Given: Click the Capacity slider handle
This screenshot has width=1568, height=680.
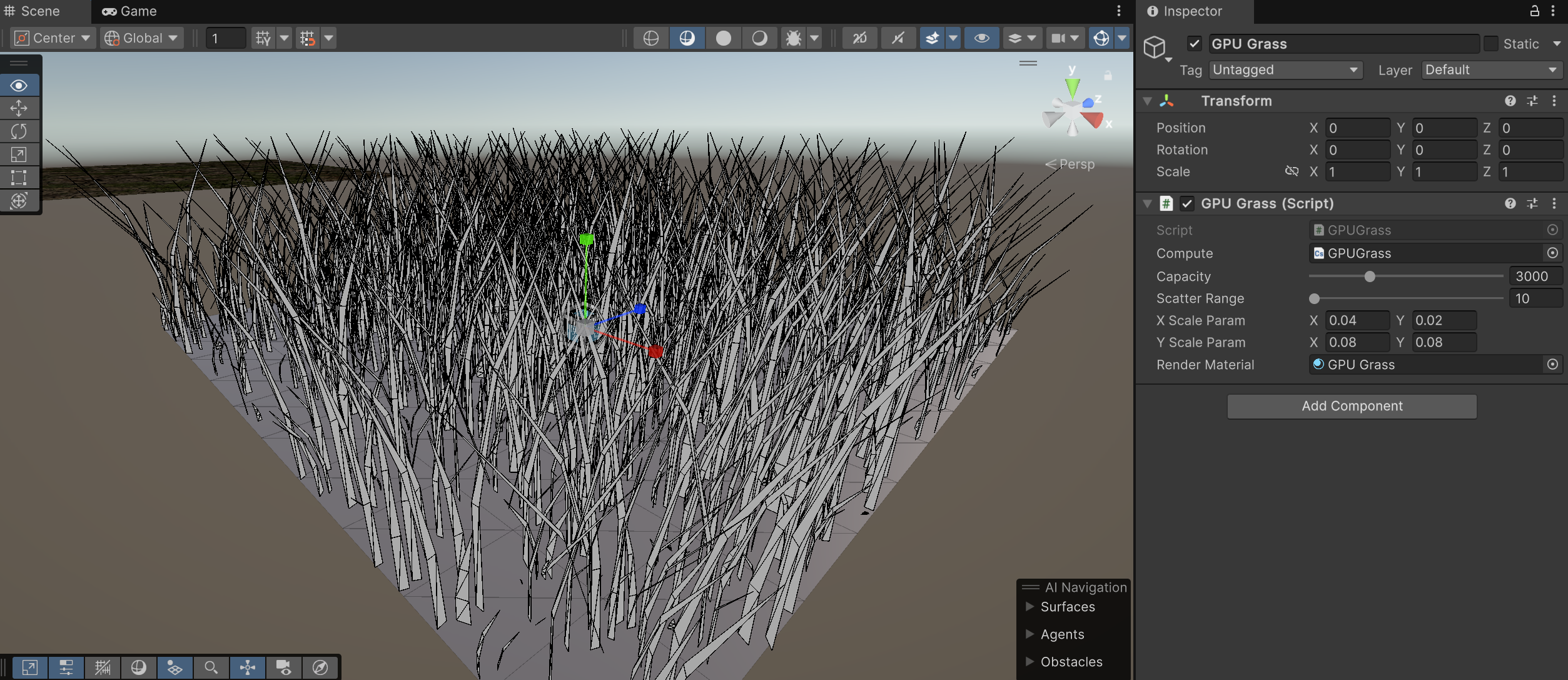Looking at the screenshot, I should pyautogui.click(x=1369, y=277).
